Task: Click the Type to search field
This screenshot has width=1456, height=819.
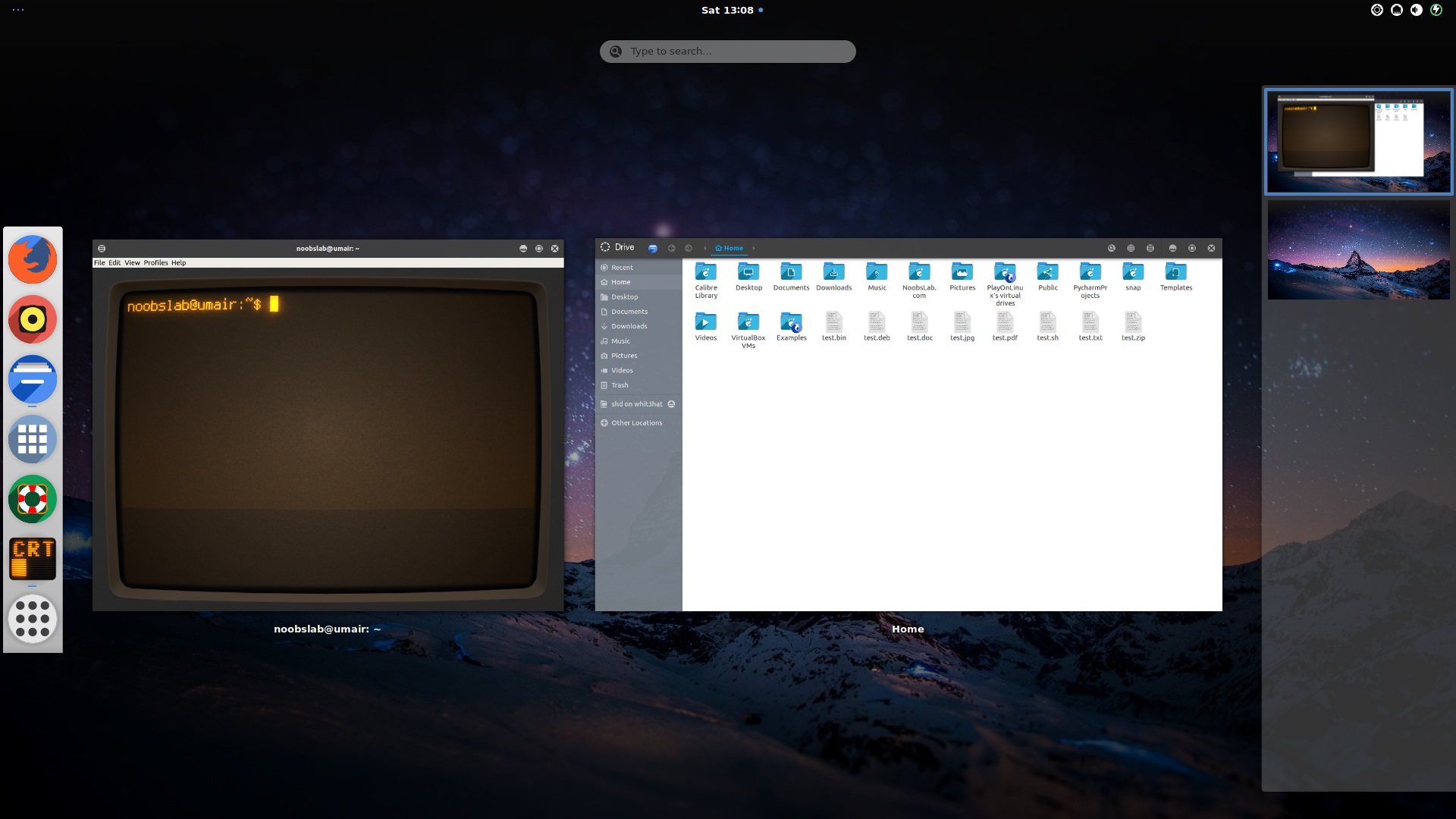Action: 726,51
